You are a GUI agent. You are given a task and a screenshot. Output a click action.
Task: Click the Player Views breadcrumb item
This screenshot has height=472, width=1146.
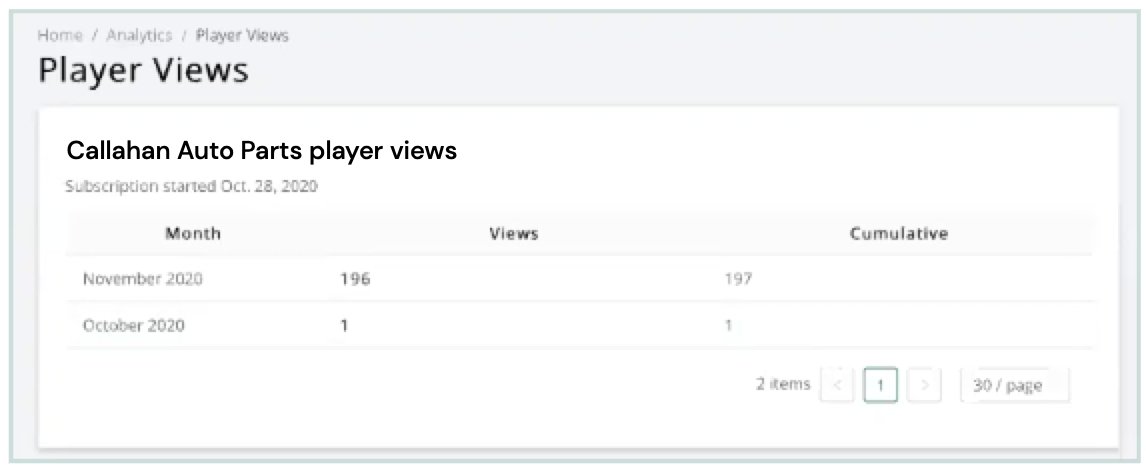[242, 35]
